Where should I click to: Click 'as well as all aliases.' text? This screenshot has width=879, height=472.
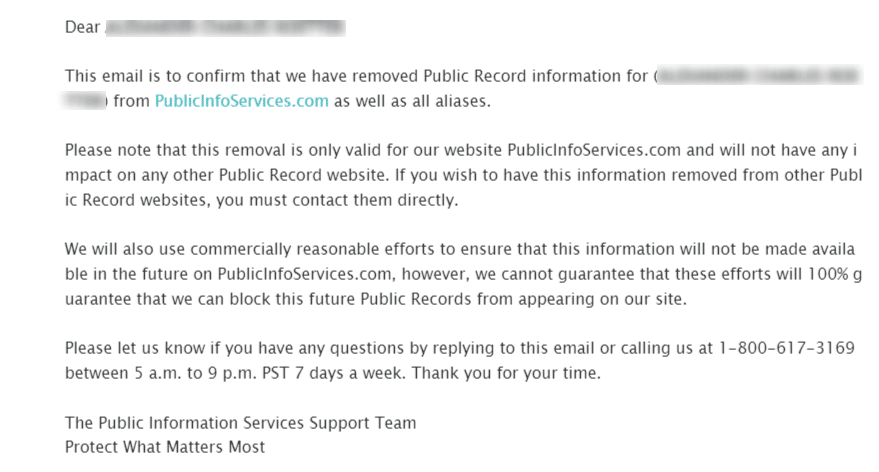point(413,101)
